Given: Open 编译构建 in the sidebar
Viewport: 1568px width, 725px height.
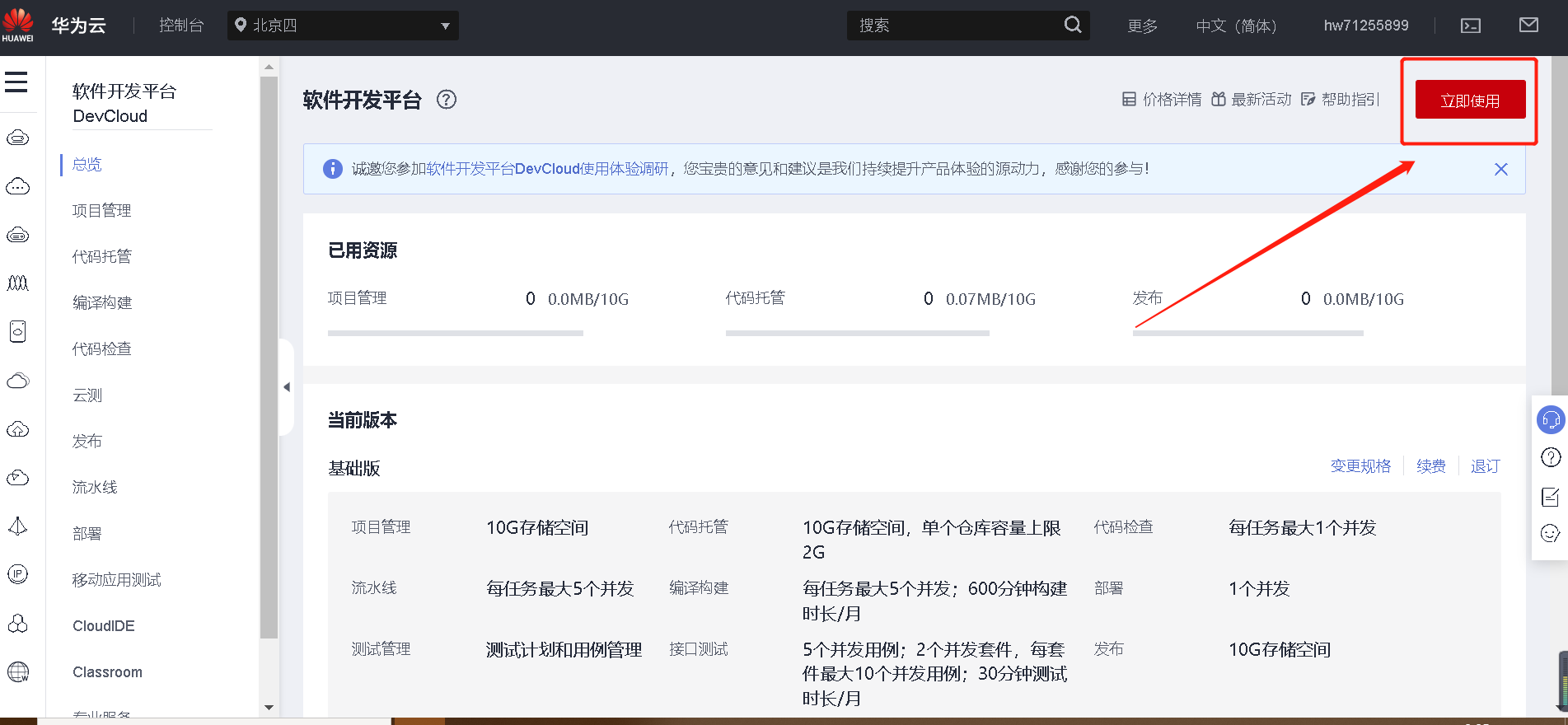Looking at the screenshot, I should (102, 303).
